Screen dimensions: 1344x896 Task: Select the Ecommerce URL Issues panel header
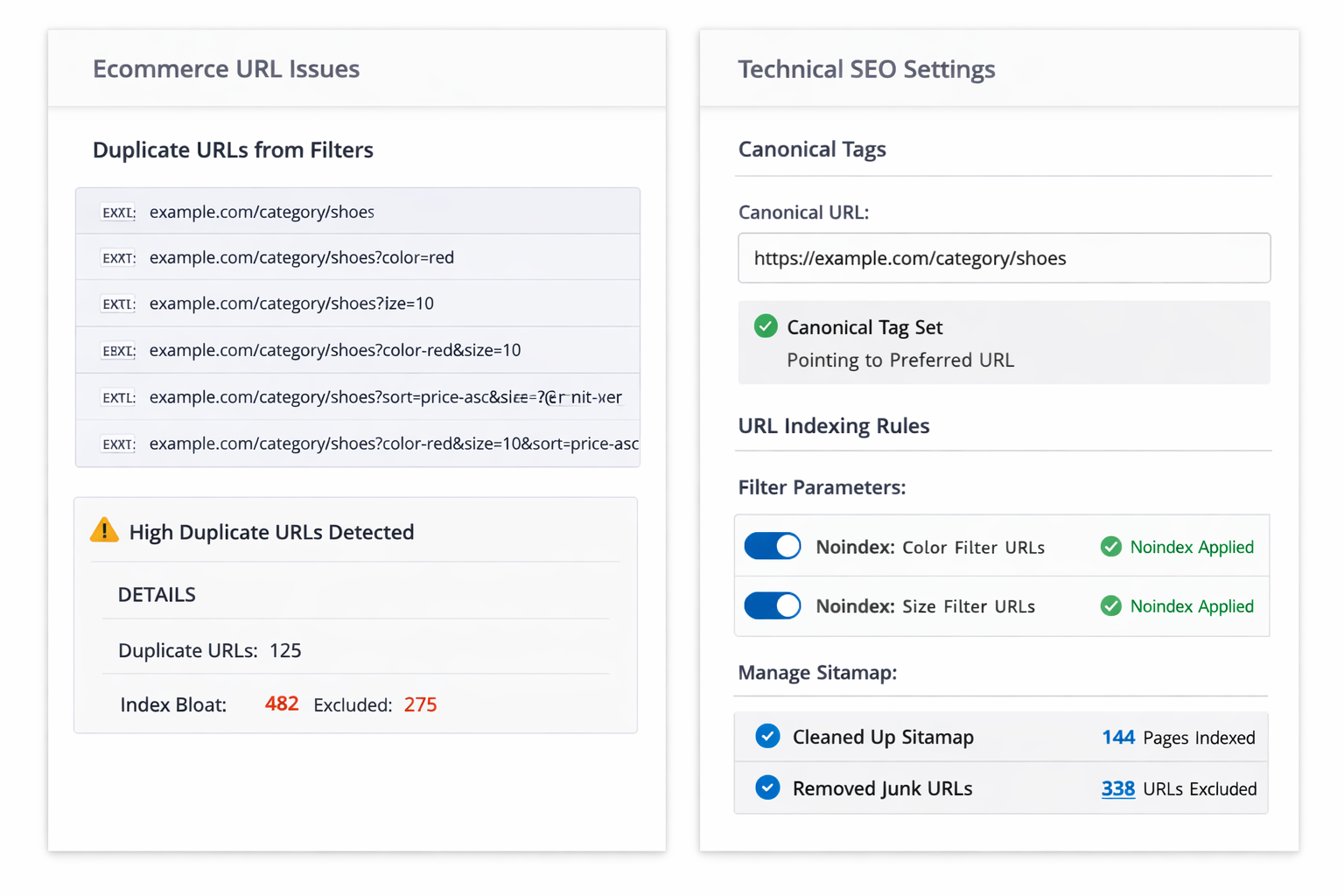227,69
